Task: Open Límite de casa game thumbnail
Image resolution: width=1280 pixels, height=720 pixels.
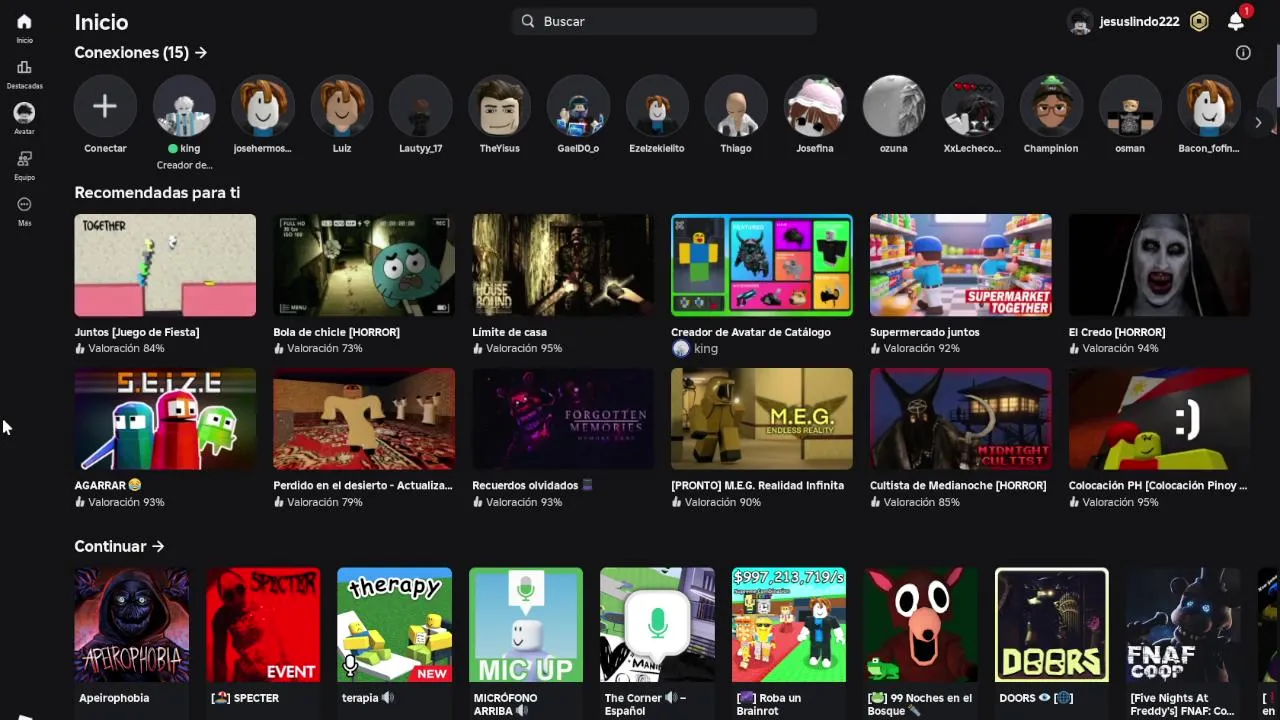Action: [x=563, y=265]
